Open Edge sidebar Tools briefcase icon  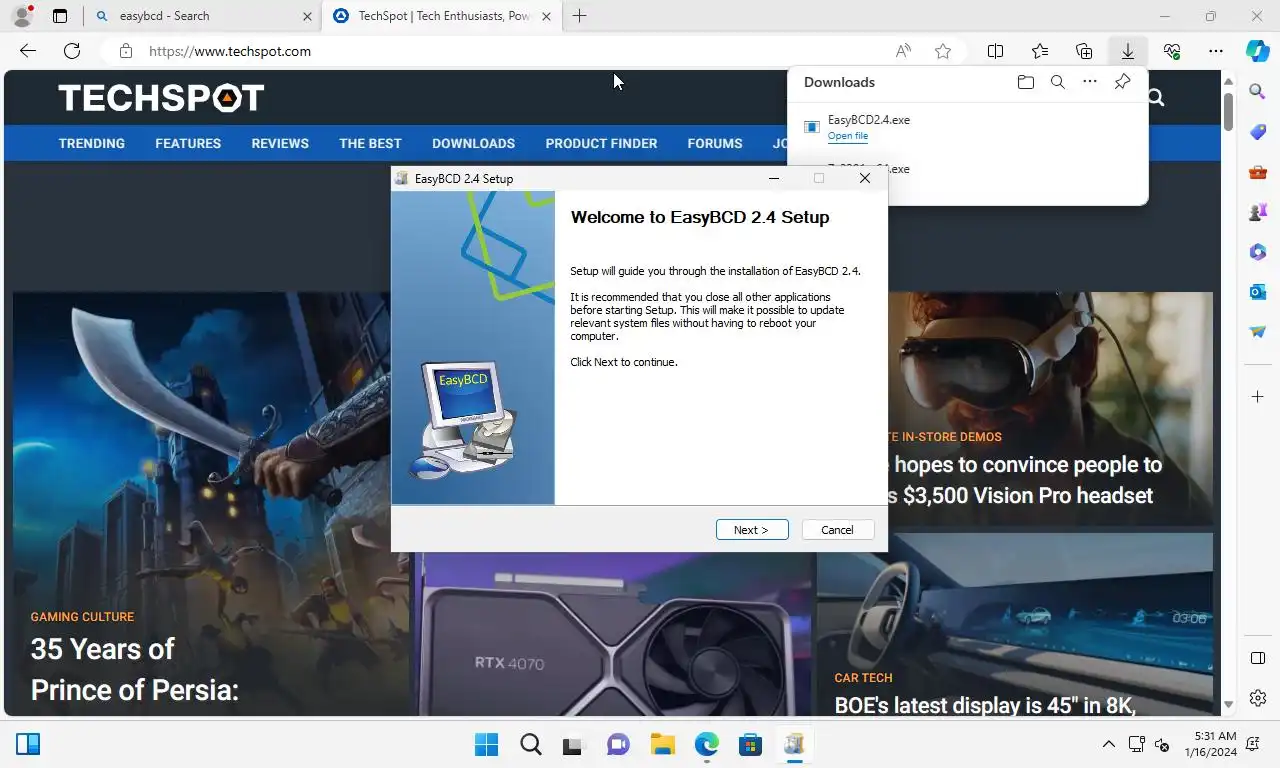pos(1258,172)
